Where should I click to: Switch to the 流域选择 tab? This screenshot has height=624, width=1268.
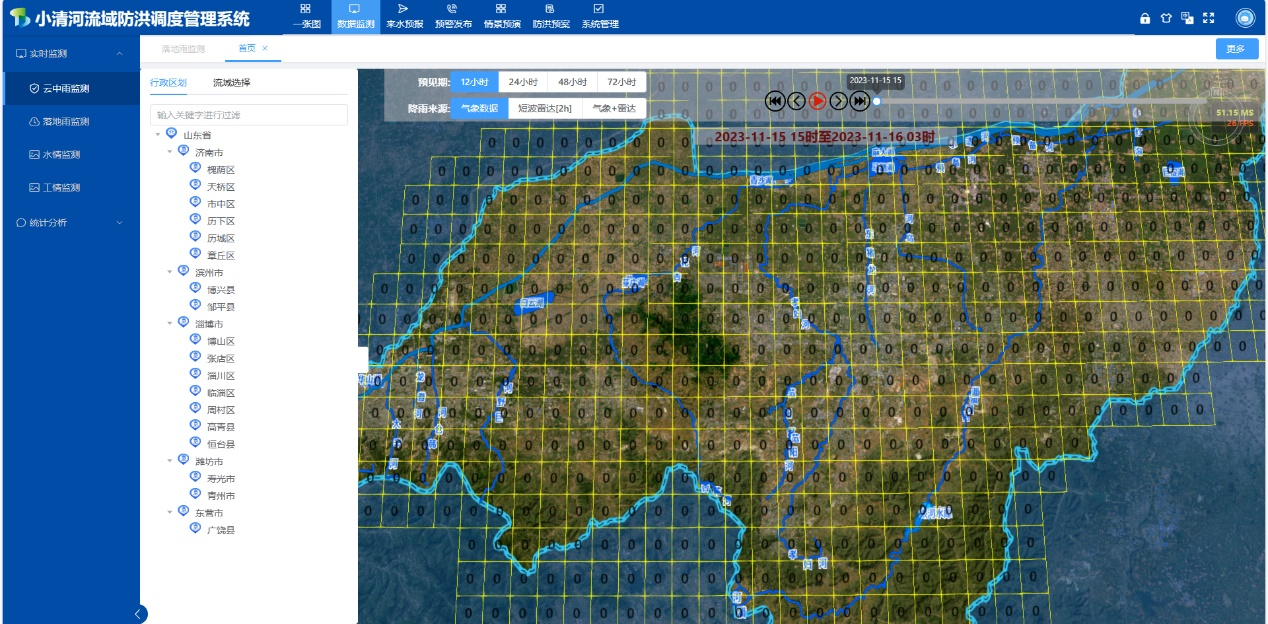231,82
